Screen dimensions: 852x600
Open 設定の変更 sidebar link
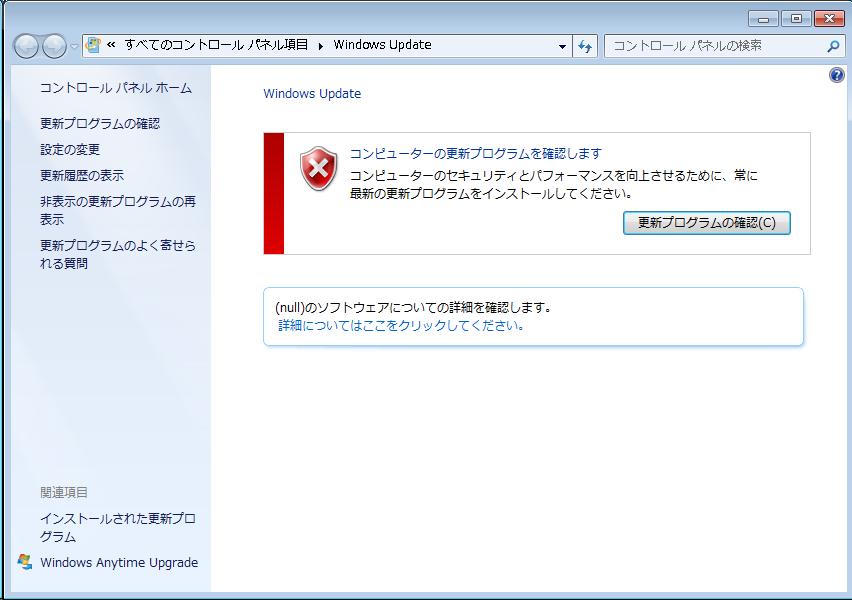70,149
